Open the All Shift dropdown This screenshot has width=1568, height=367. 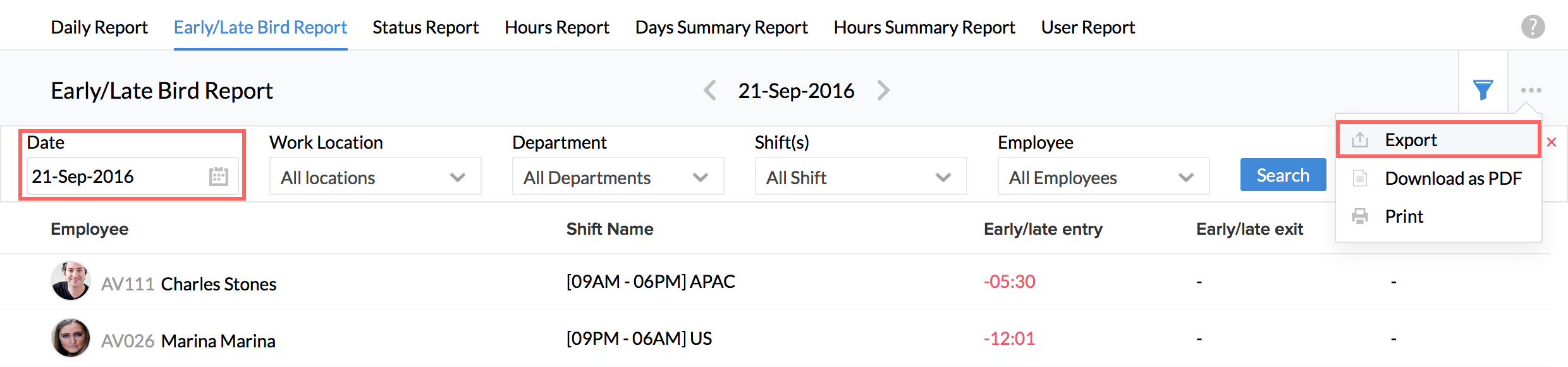tap(861, 177)
